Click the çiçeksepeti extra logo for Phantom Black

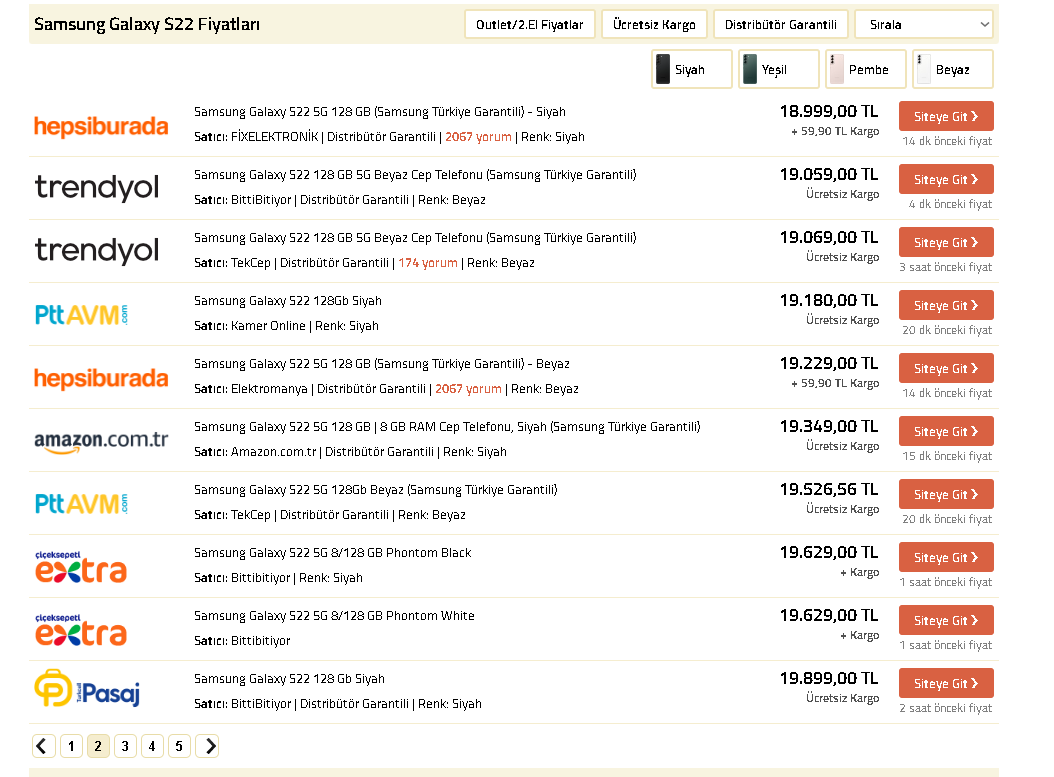click(81, 567)
